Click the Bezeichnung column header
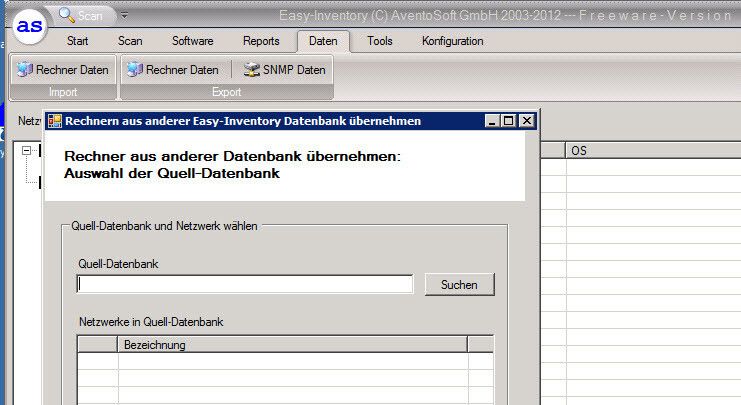 coord(292,345)
